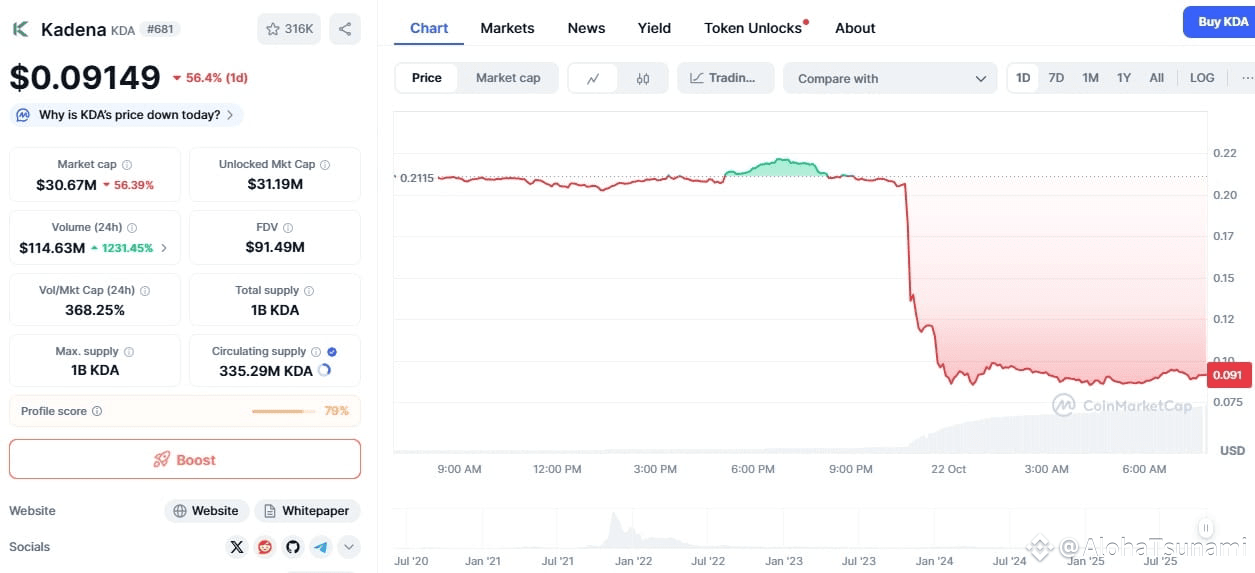Click the Boost button
The height and width of the screenshot is (573, 1255).
[x=185, y=459]
